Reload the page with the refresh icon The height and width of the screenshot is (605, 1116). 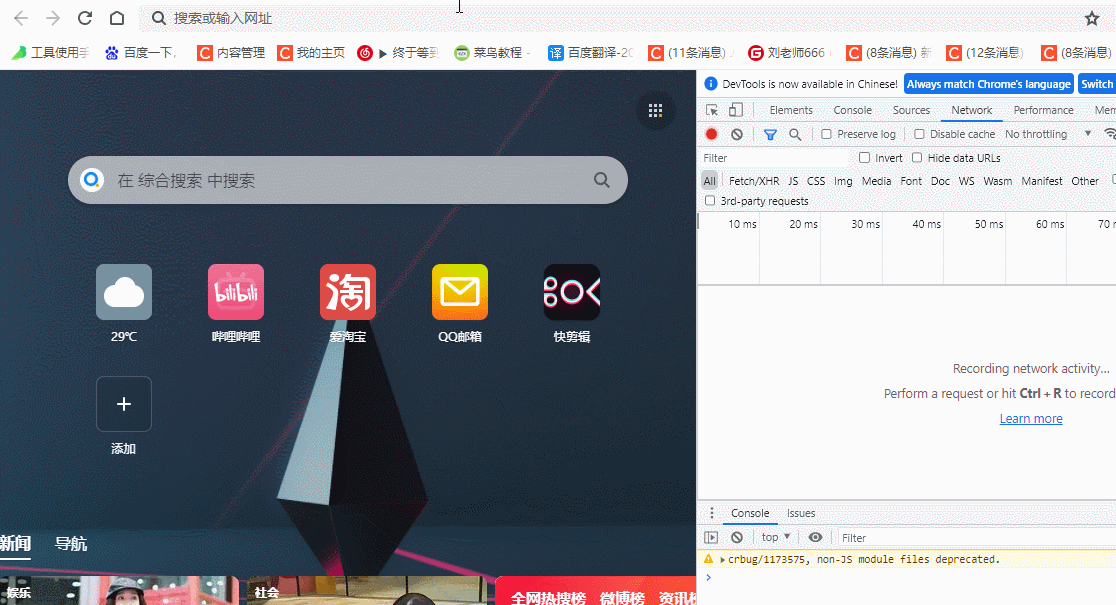coord(85,19)
